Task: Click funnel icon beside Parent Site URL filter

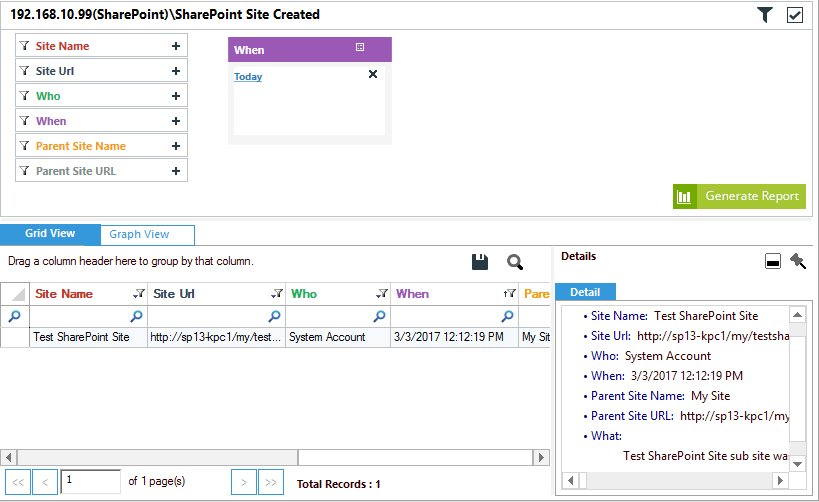Action: click(x=24, y=170)
